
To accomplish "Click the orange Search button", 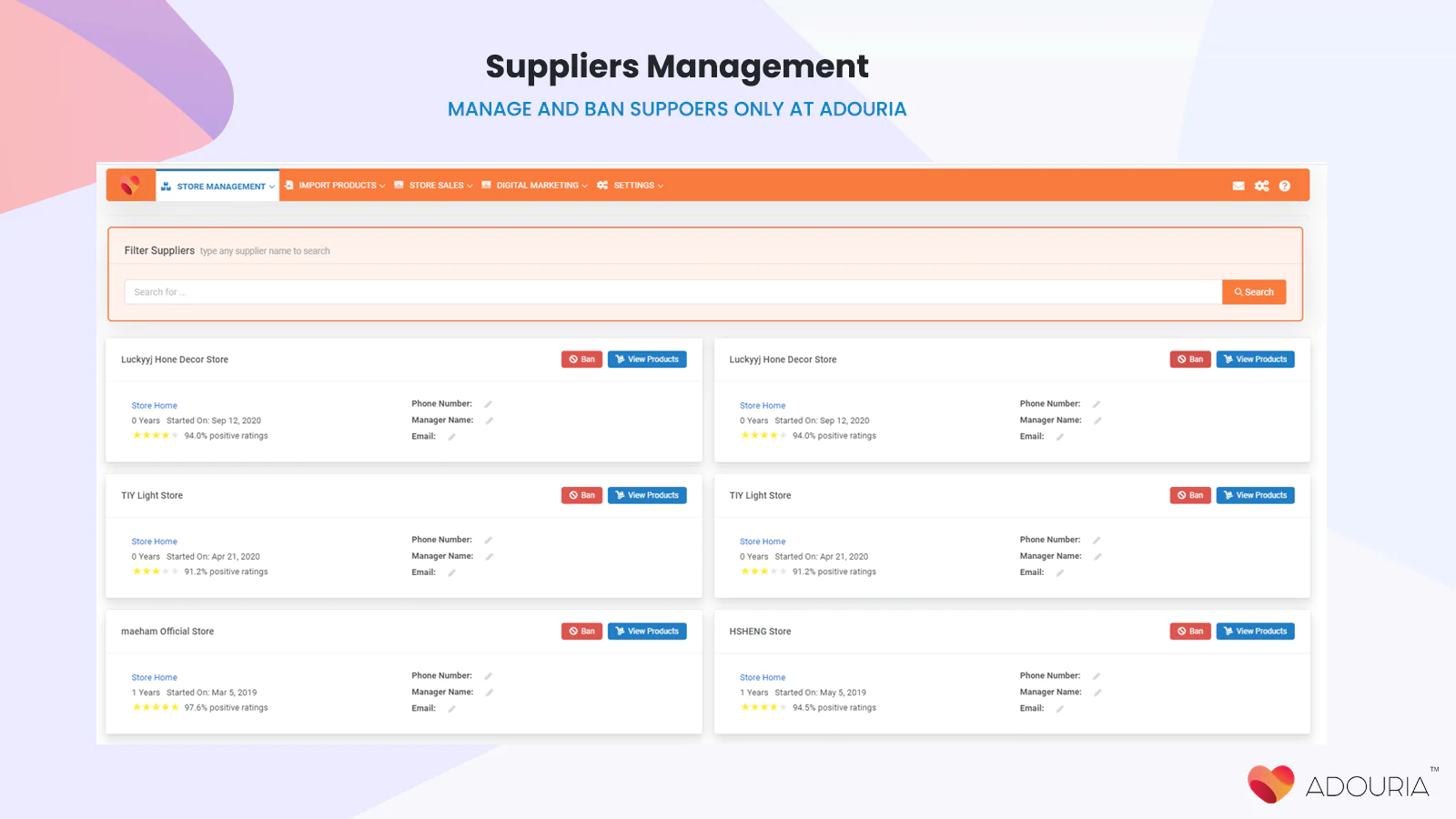I will (x=1254, y=292).
